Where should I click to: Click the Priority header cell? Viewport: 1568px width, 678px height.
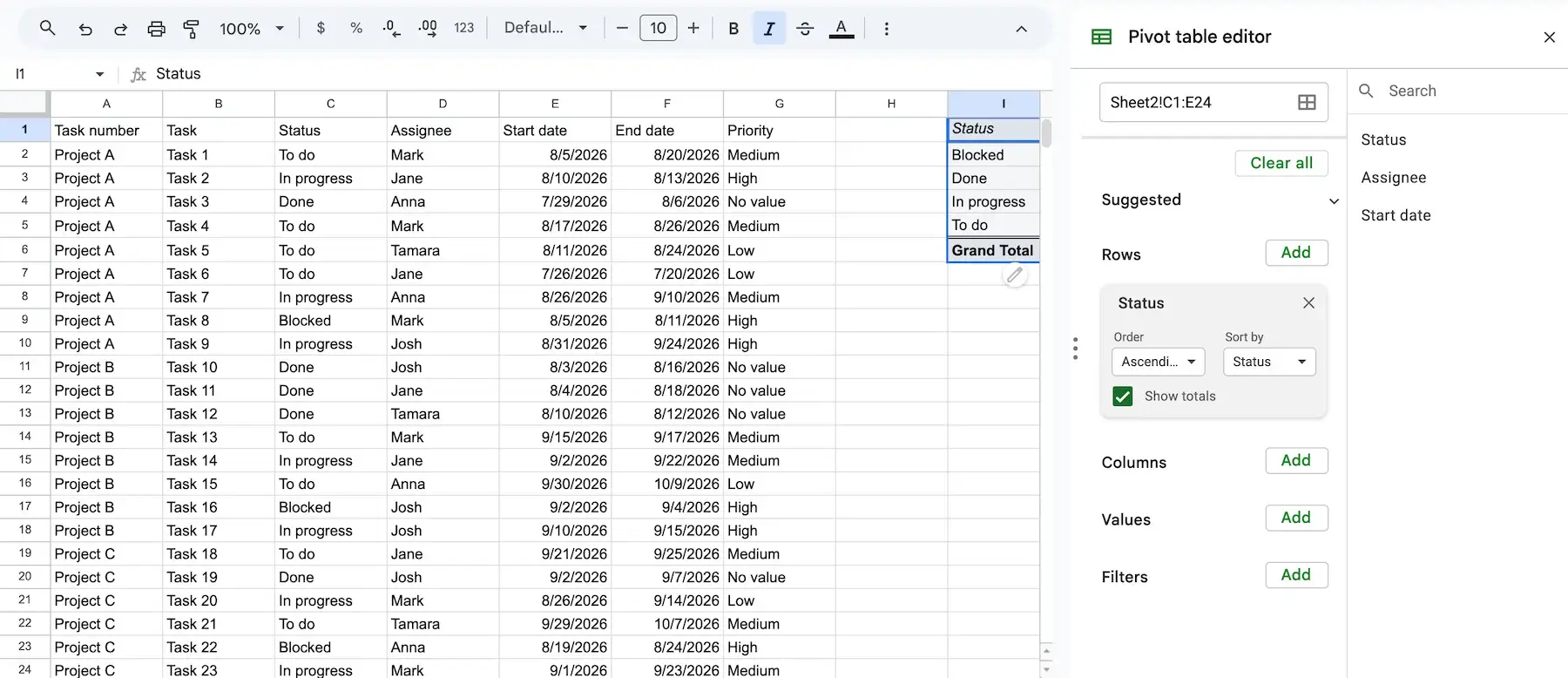pos(779,130)
